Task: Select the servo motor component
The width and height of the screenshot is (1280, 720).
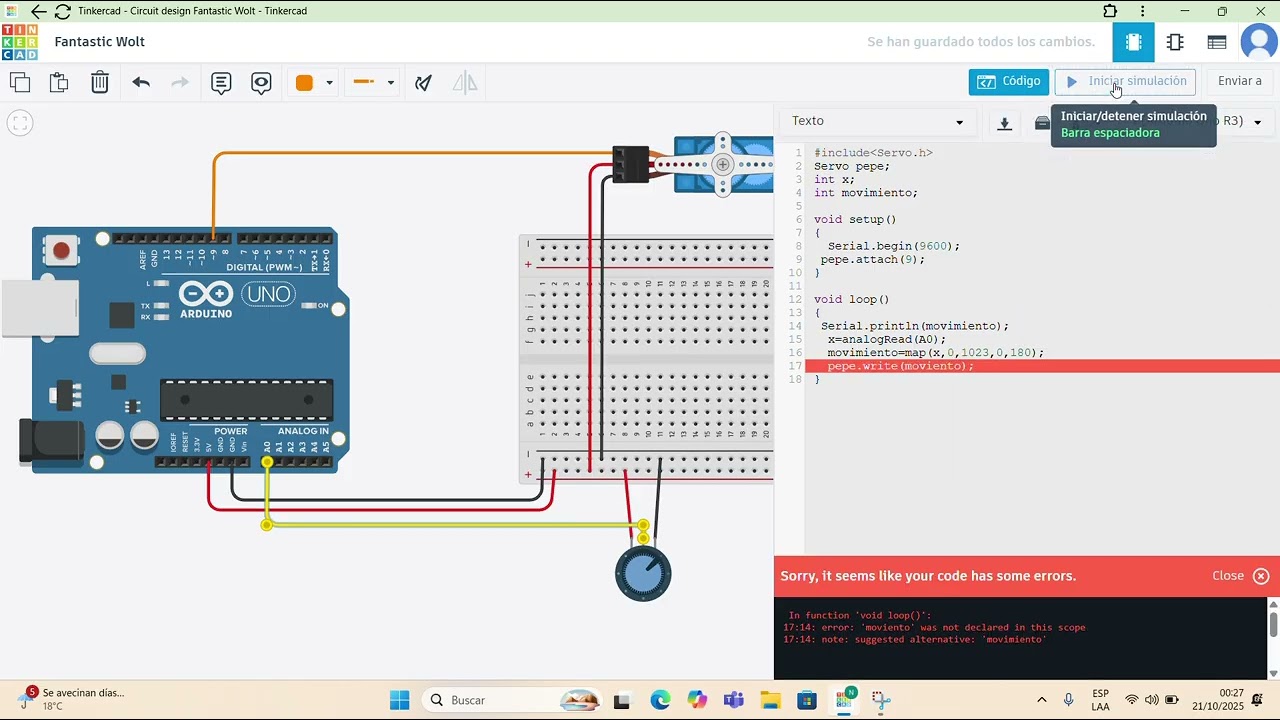Action: click(723, 164)
